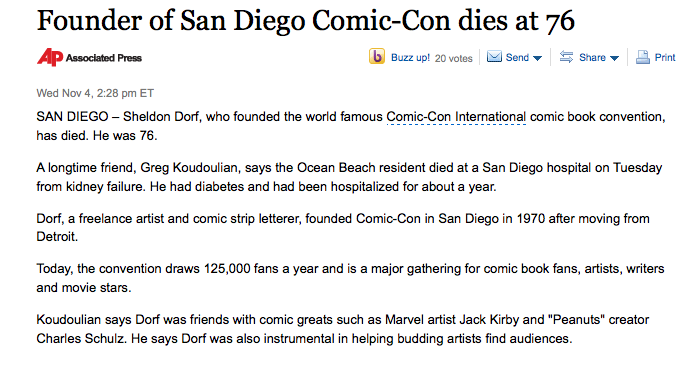The width and height of the screenshot is (691, 369).
Task: Click the envelope Send icon
Action: coord(494,57)
